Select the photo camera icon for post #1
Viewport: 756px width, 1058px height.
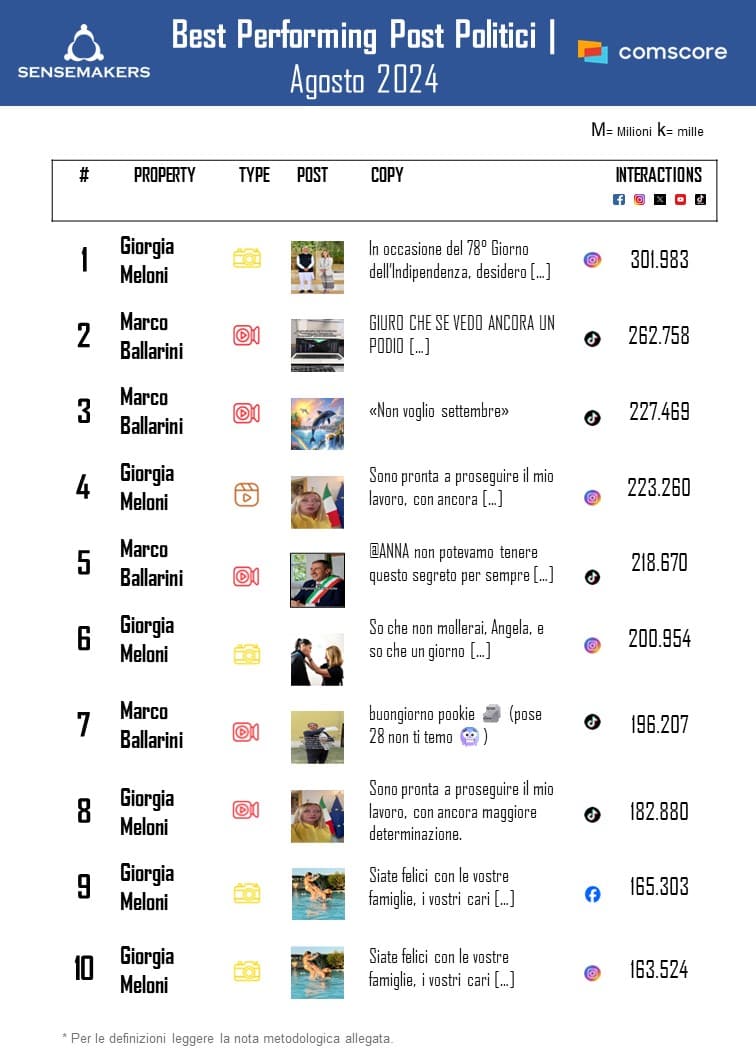pyautogui.click(x=246, y=259)
